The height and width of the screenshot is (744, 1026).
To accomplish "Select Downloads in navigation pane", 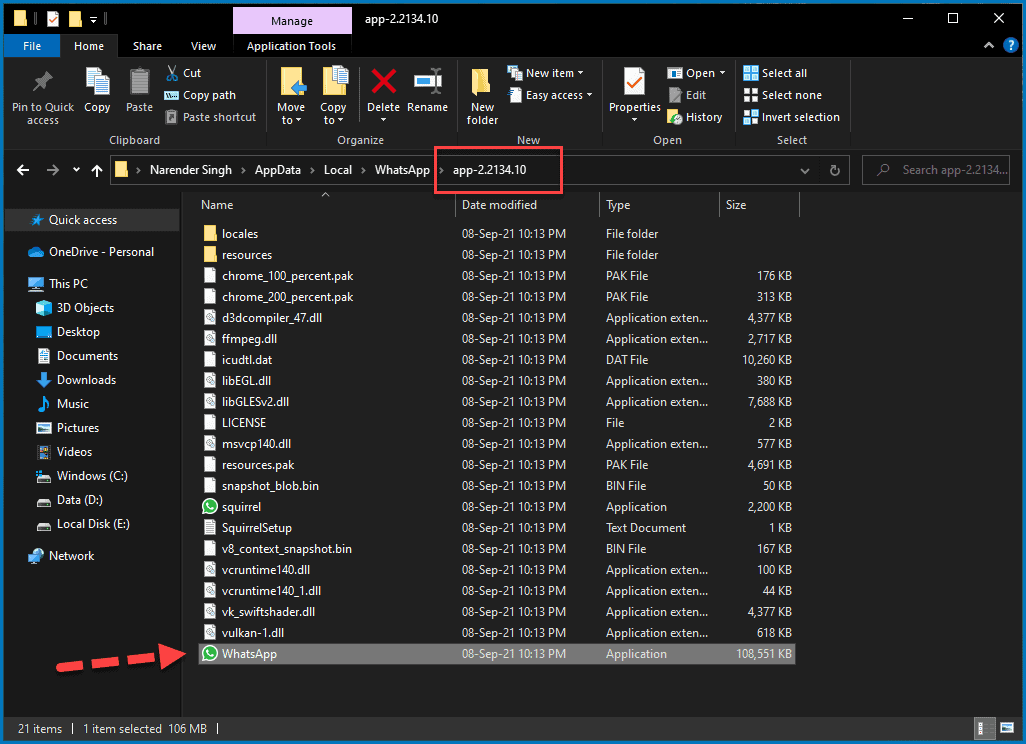I will (x=92, y=380).
